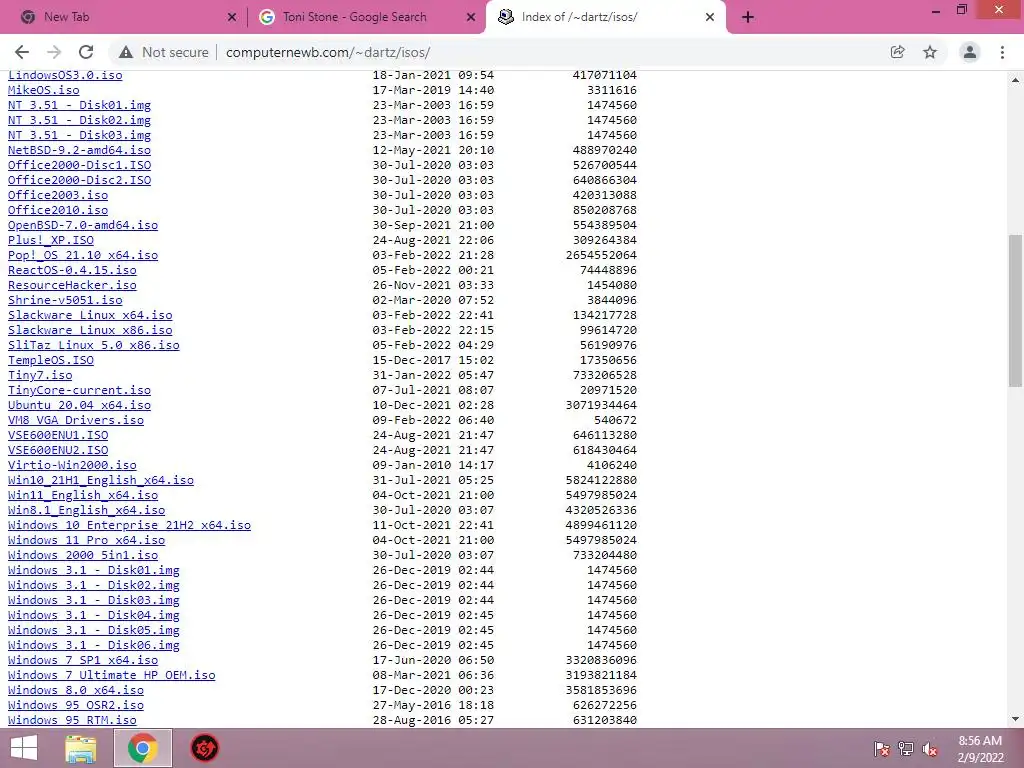This screenshot has width=1024, height=768.
Task: Share this page using share icon
Action: click(x=898, y=52)
